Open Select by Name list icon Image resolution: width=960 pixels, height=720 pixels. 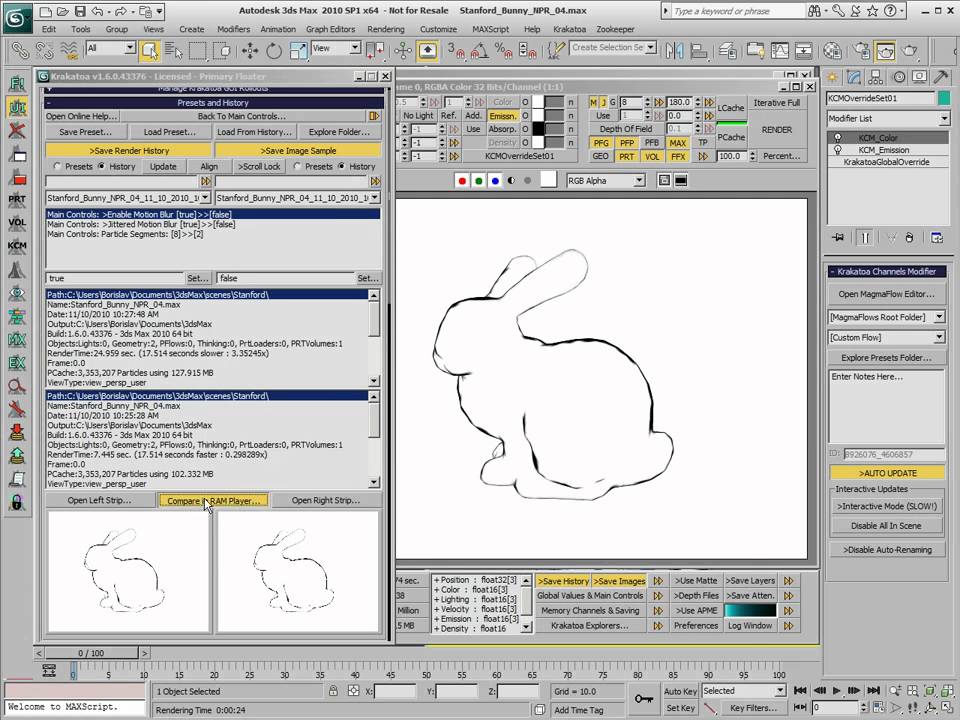click(x=174, y=51)
